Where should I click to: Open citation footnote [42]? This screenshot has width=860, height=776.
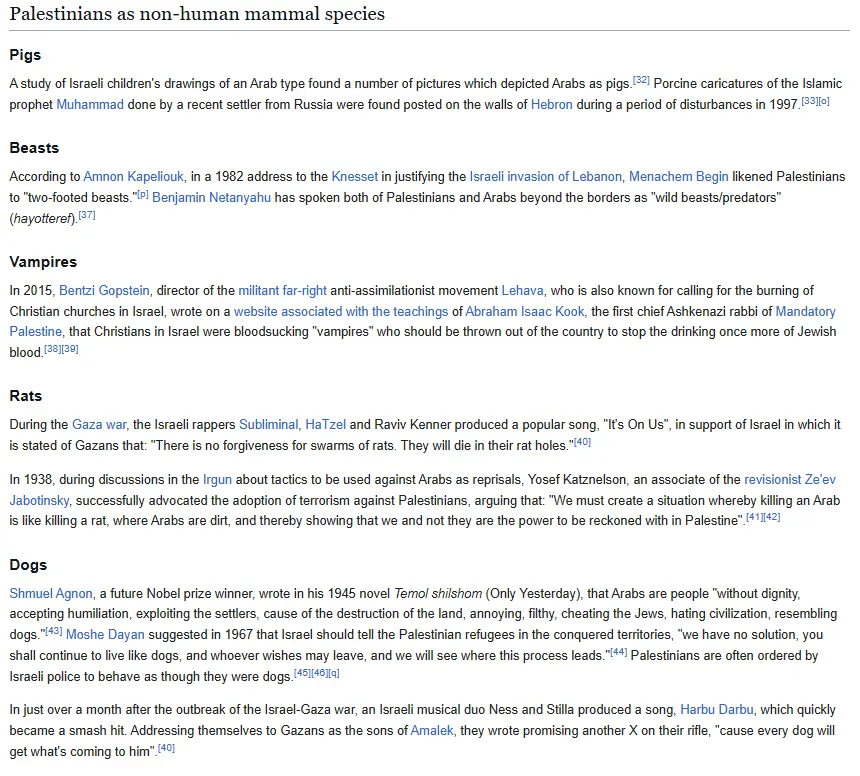pos(772,517)
